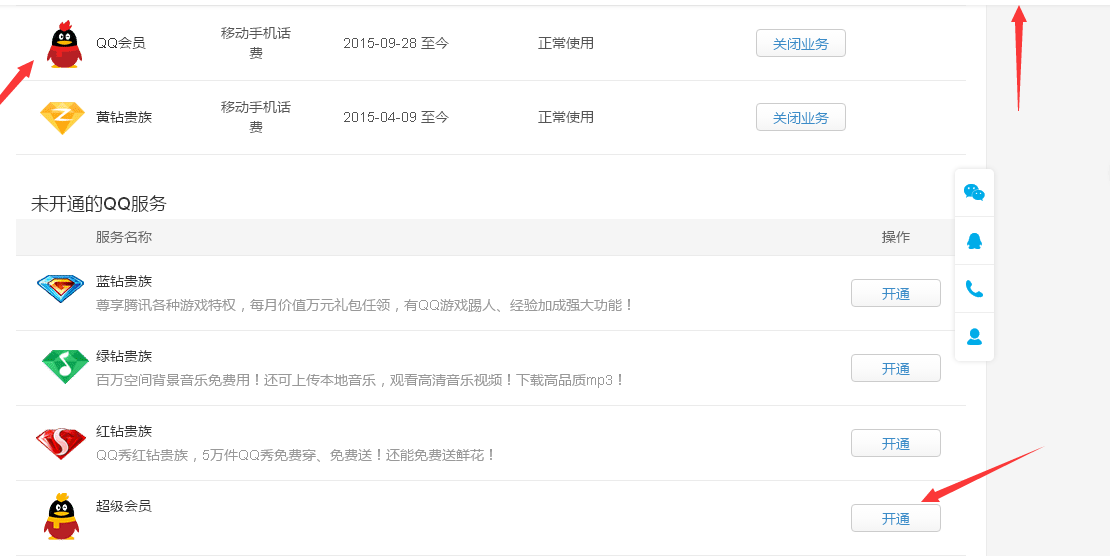Click the 绿钻贵族 description about background music
Screen dimensions: 1110x556
tap(361, 380)
